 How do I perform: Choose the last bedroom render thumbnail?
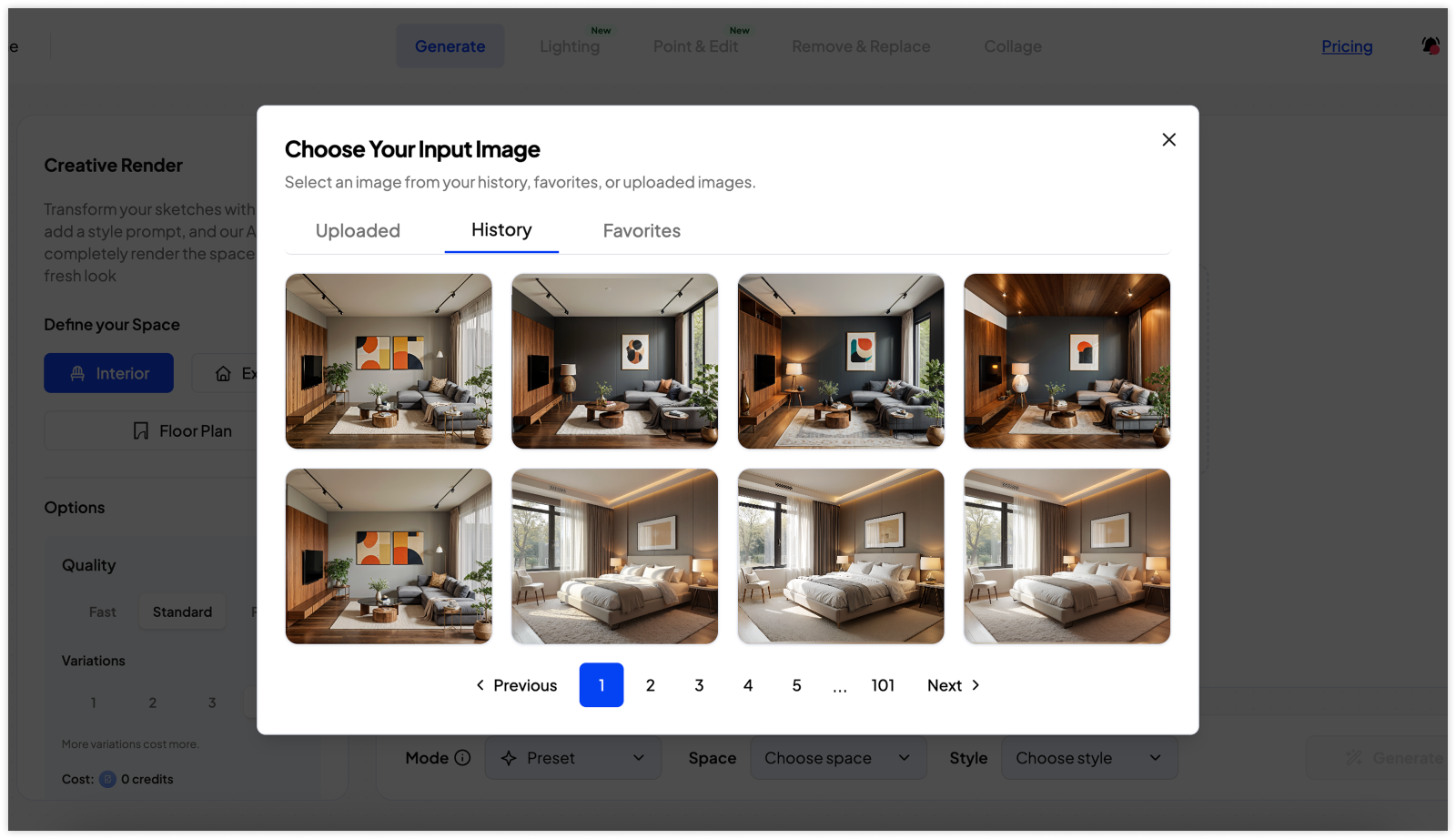pos(1067,556)
